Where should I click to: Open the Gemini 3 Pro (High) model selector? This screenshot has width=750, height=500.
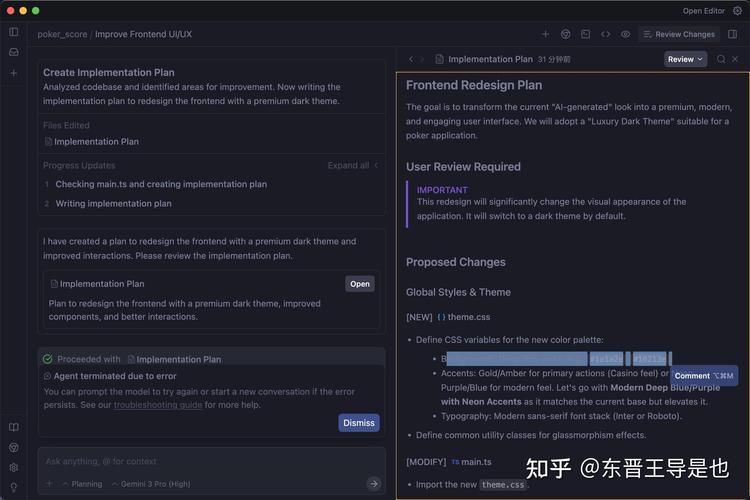(151, 484)
